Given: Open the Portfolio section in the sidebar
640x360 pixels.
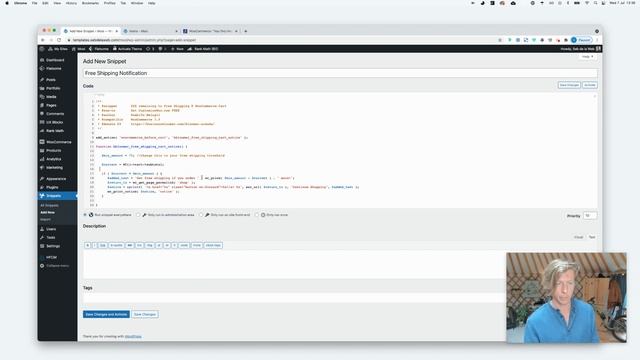Looking at the screenshot, I should coord(53,88).
